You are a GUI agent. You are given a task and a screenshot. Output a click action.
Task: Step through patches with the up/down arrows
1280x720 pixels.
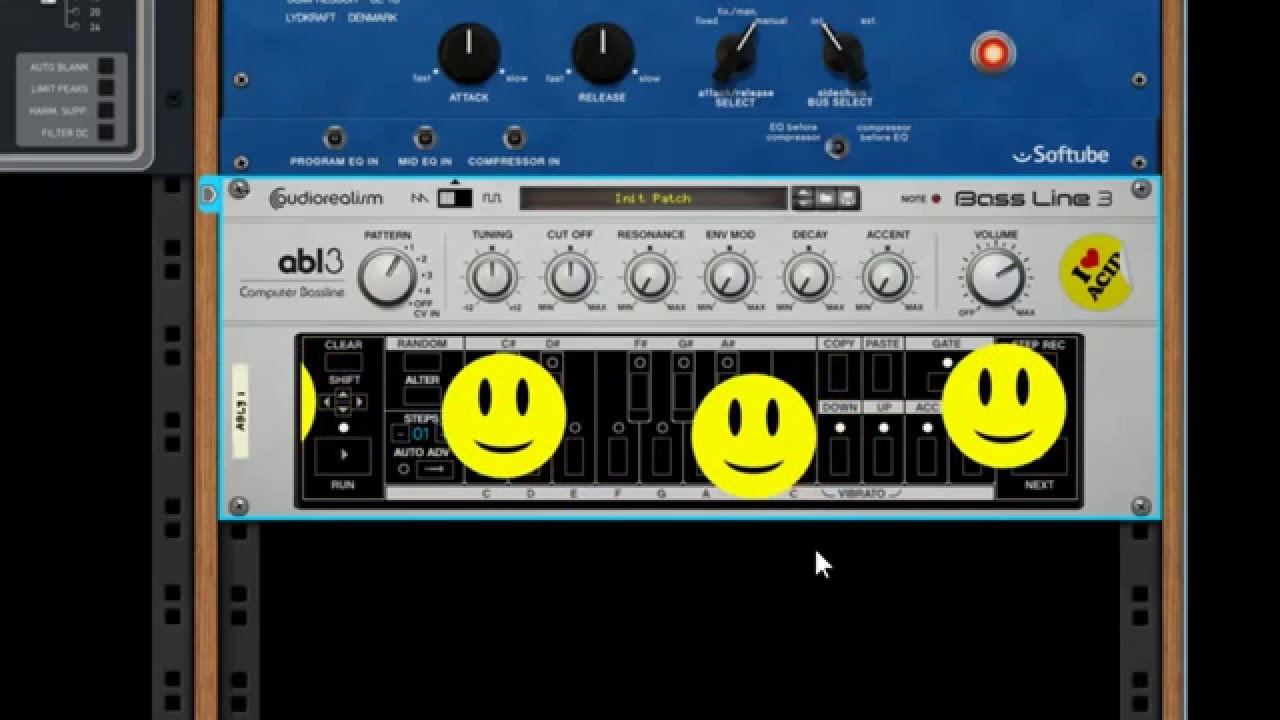(803, 198)
